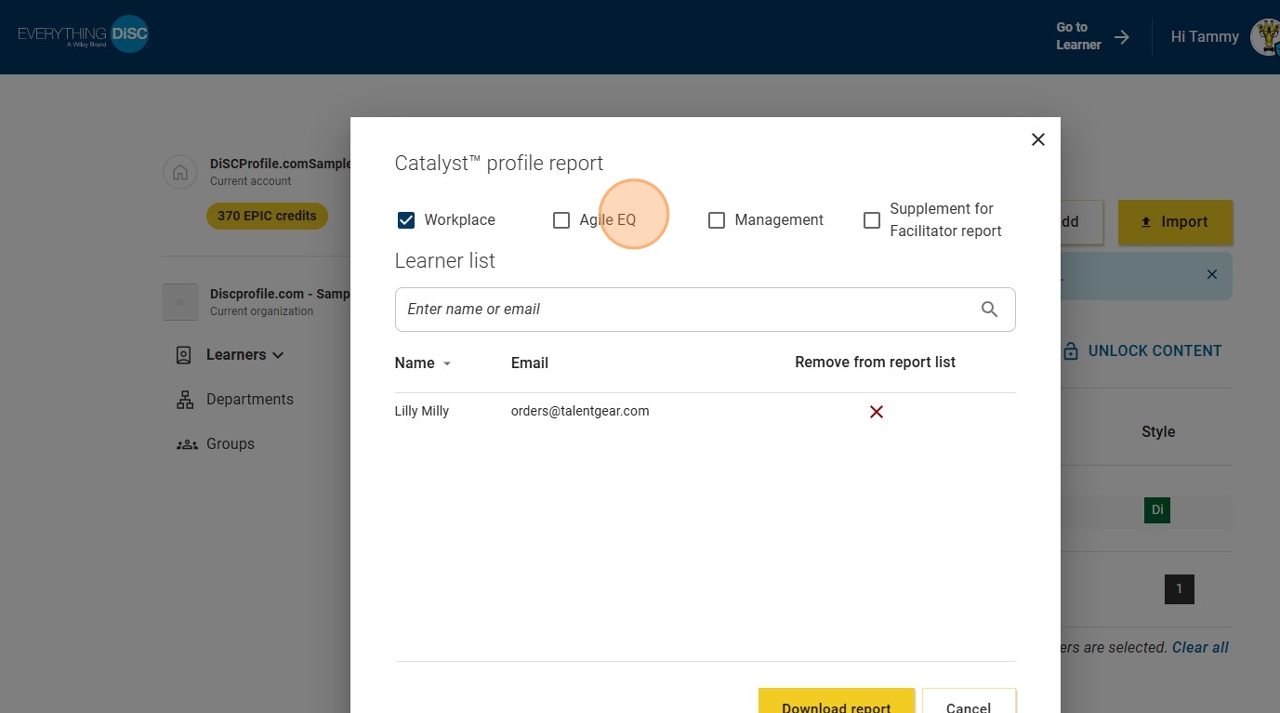Viewport: 1280px width, 713px height.
Task: Open Groups in the sidebar
Action: (x=230, y=444)
